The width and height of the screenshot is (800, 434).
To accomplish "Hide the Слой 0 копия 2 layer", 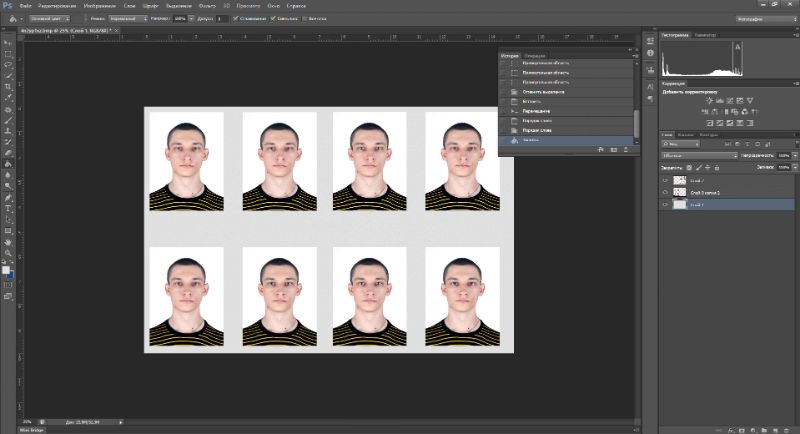I will (665, 193).
